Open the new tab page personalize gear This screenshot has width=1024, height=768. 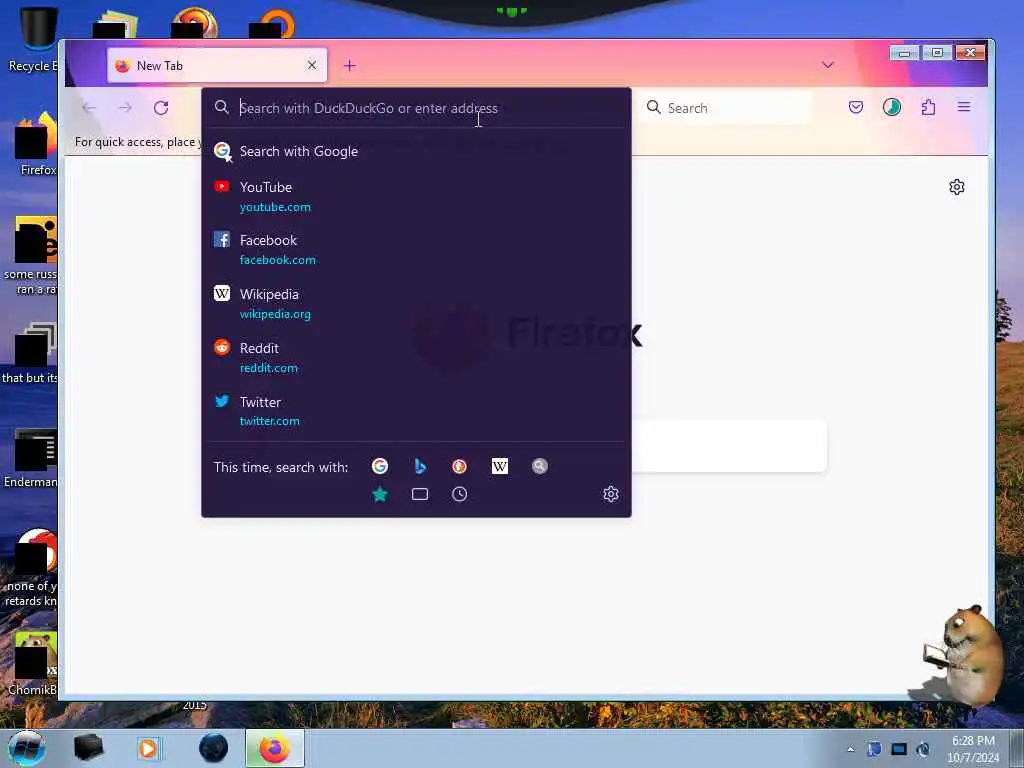pyautogui.click(x=957, y=187)
